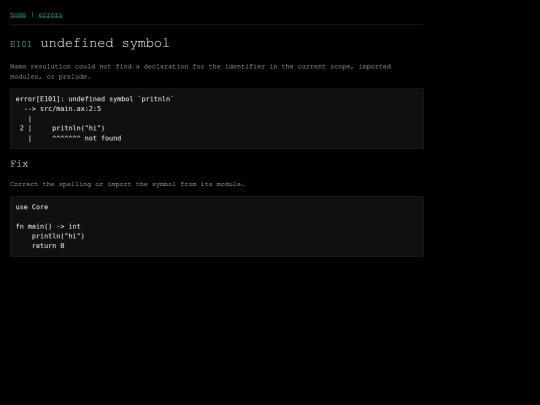Open the home link
The image size is (540, 405).
click(18, 15)
